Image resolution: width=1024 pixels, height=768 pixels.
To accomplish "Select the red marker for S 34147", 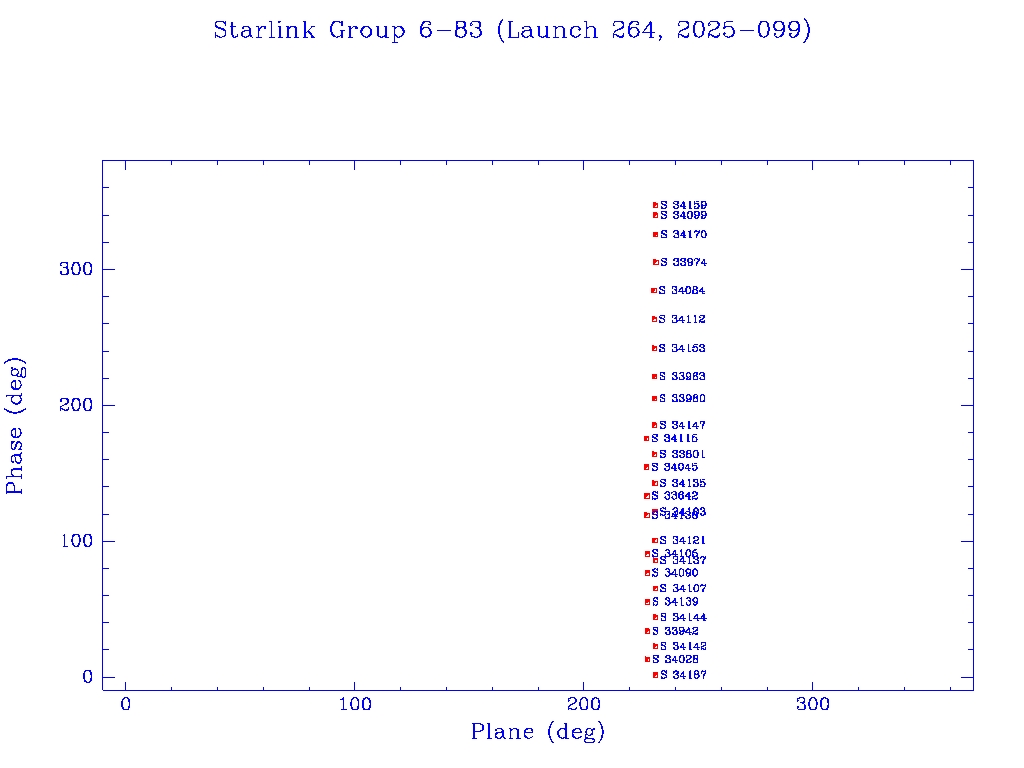I will tap(654, 426).
